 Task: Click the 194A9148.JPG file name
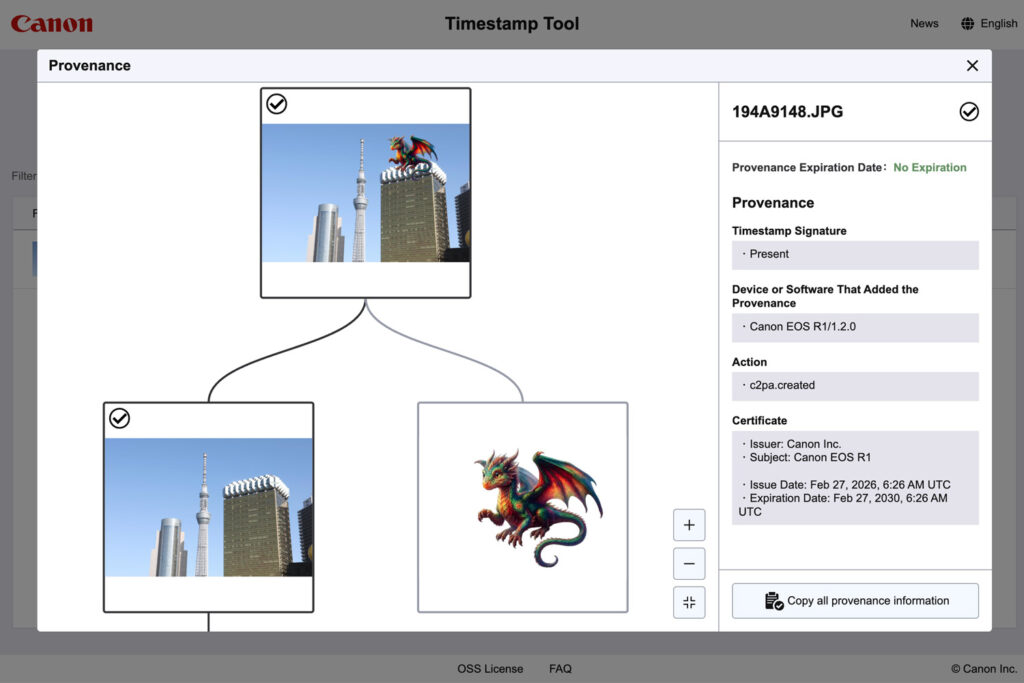787,112
